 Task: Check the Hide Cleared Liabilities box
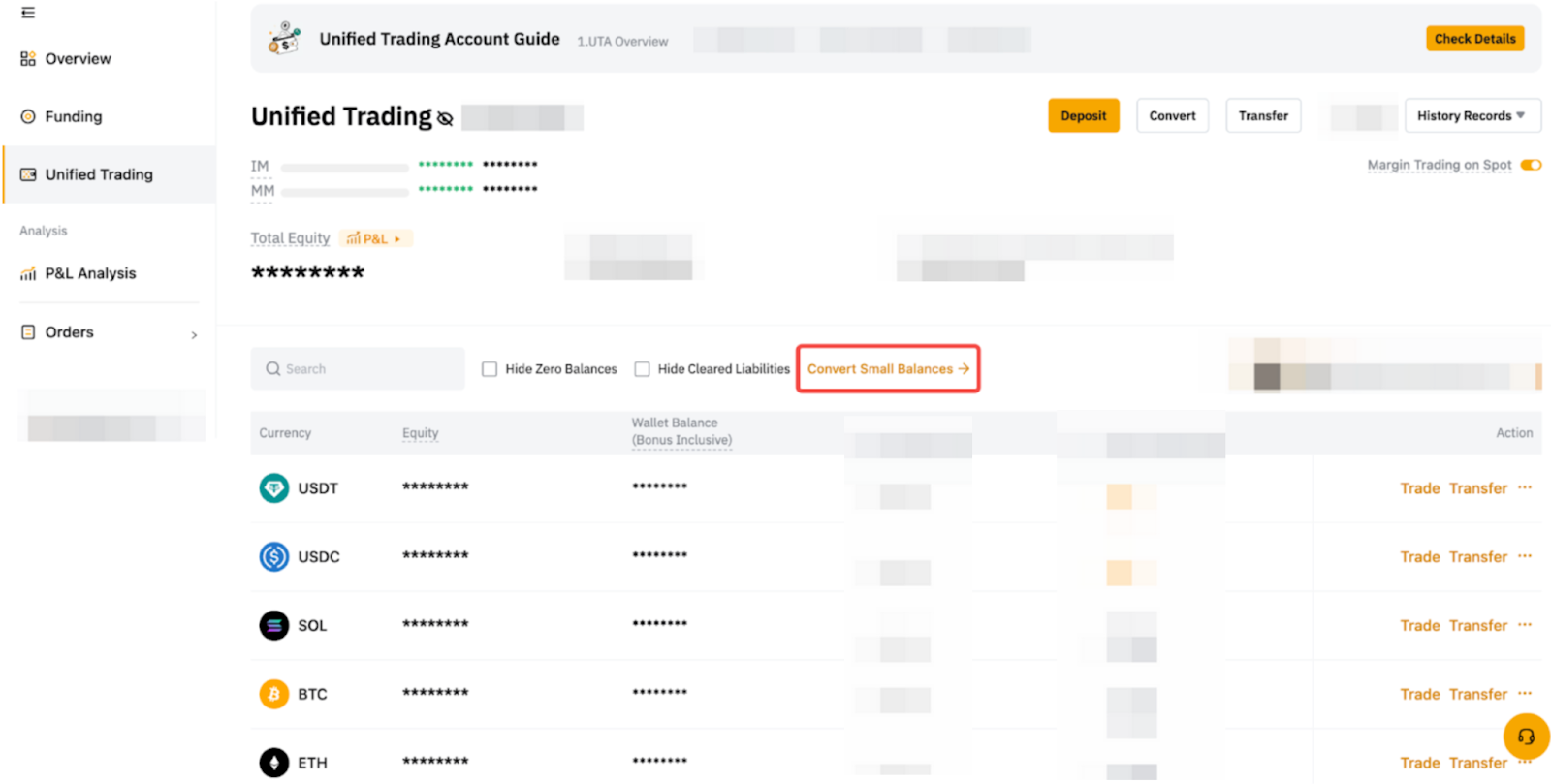coord(642,369)
